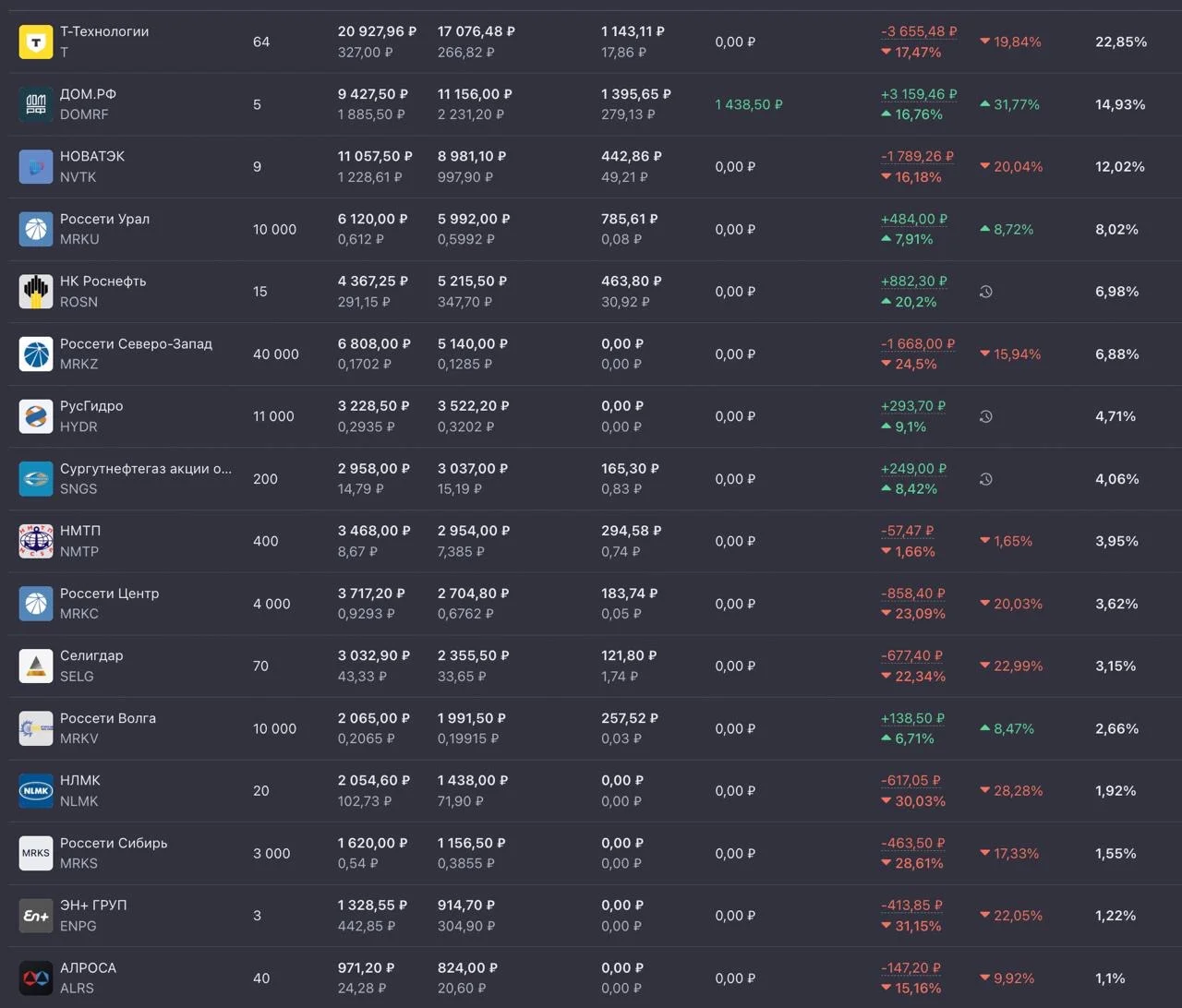The width and height of the screenshot is (1182, 1008).
Task: Open the Россети Урал stock name
Action: click(x=104, y=219)
